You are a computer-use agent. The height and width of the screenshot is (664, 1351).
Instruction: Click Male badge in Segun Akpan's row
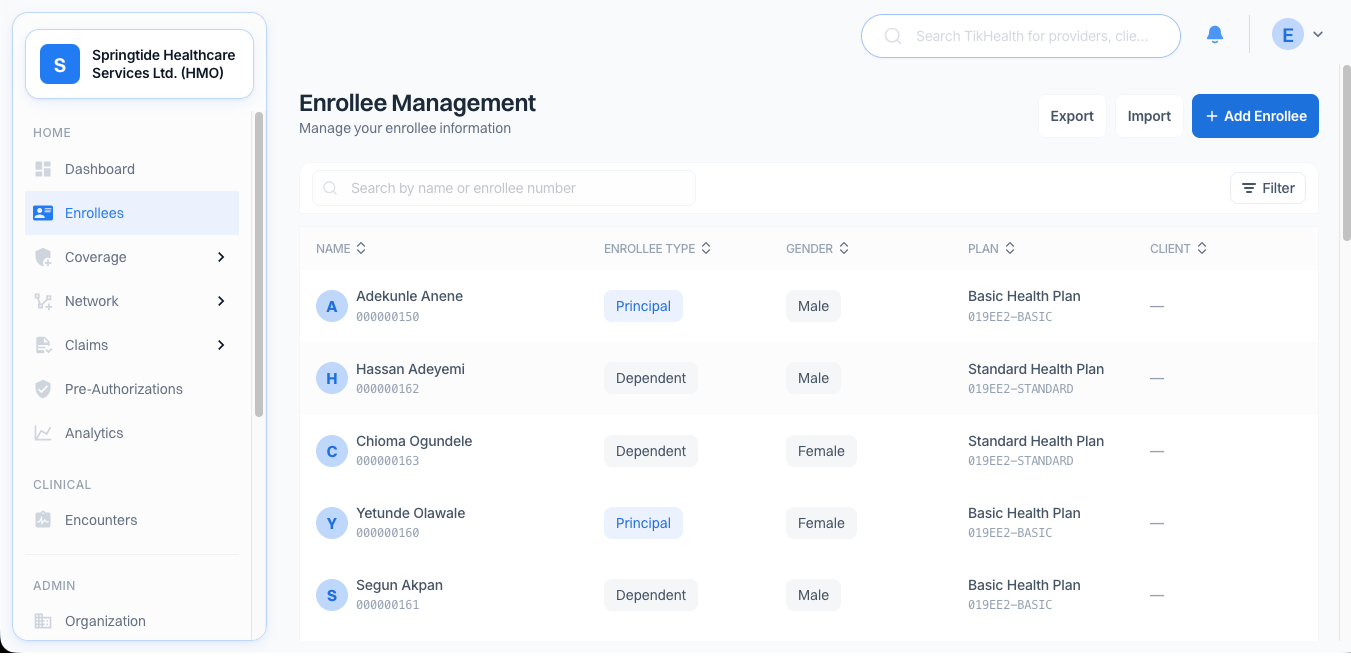coord(813,595)
